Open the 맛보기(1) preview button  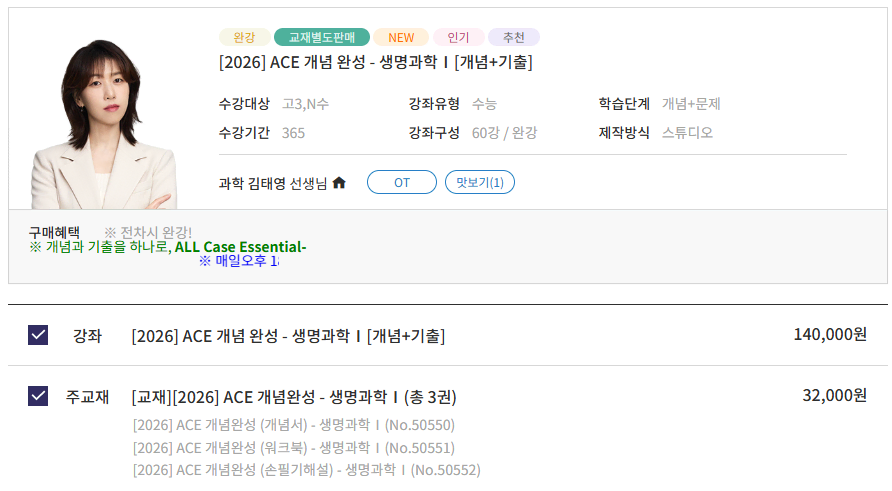pyautogui.click(x=480, y=183)
